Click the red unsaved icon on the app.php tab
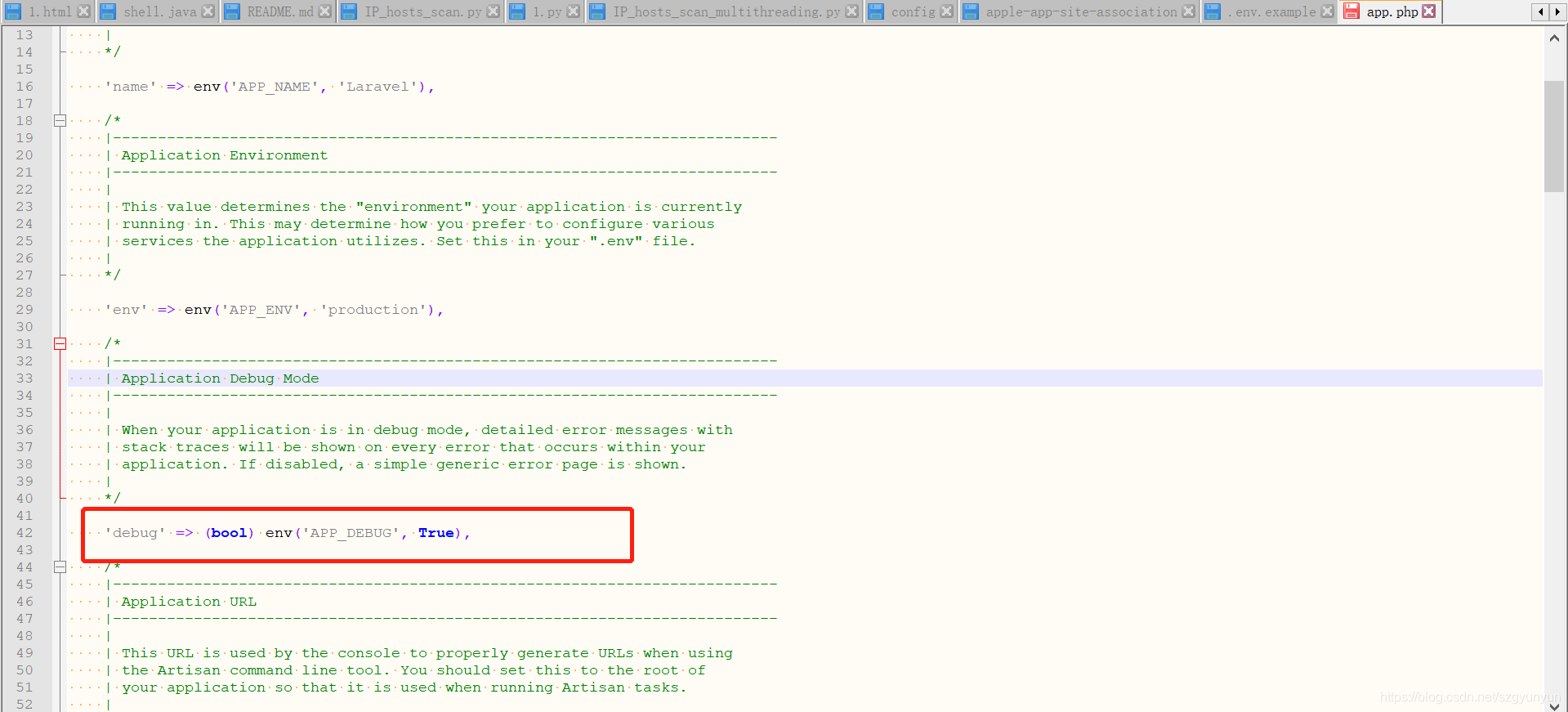Image resolution: width=1568 pixels, height=712 pixels. click(x=1351, y=11)
